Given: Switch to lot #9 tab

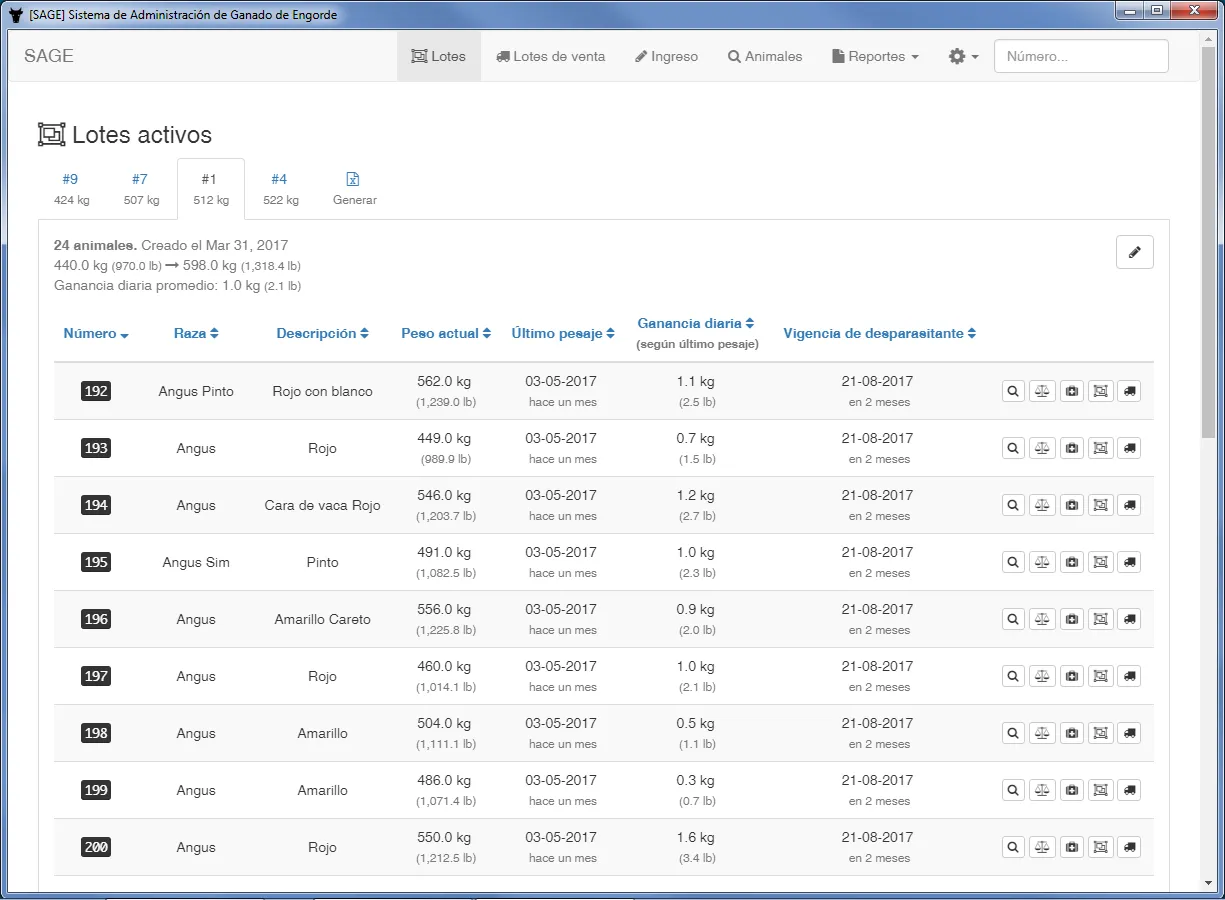Looking at the screenshot, I should click(x=71, y=188).
